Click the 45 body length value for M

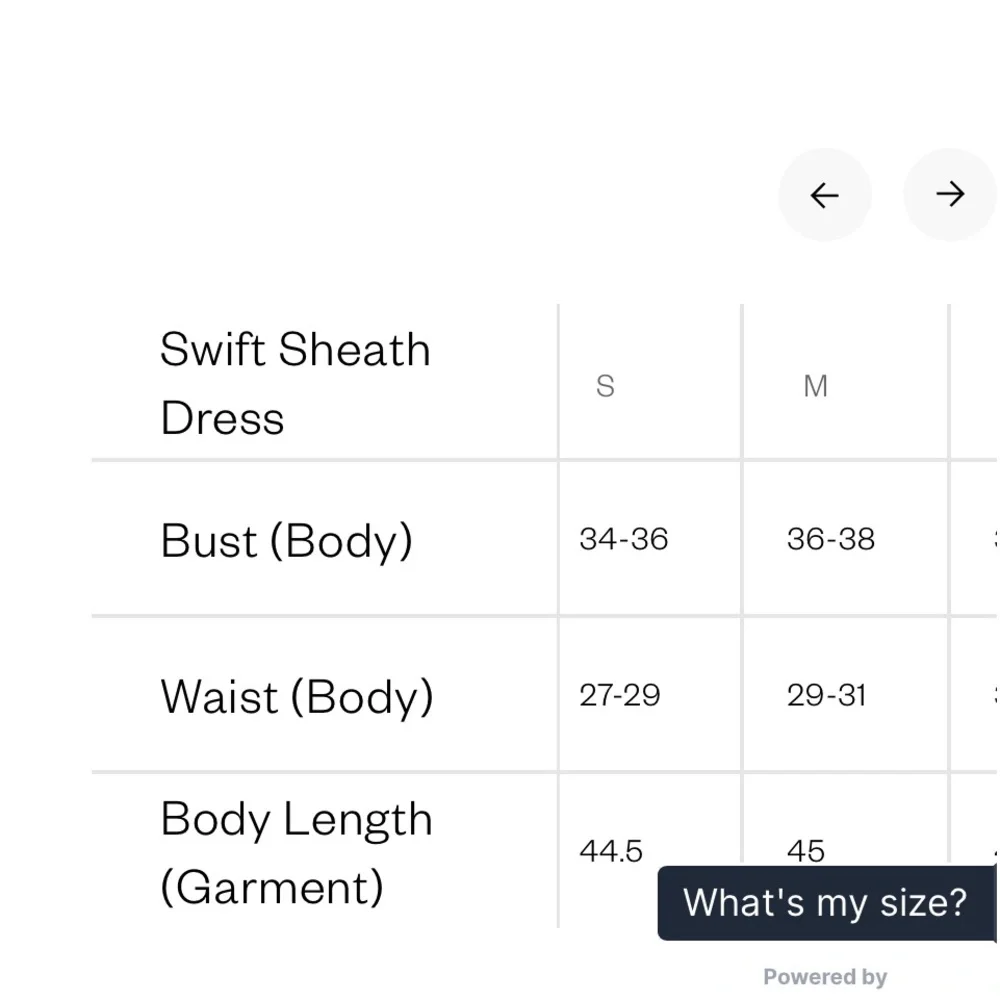806,851
